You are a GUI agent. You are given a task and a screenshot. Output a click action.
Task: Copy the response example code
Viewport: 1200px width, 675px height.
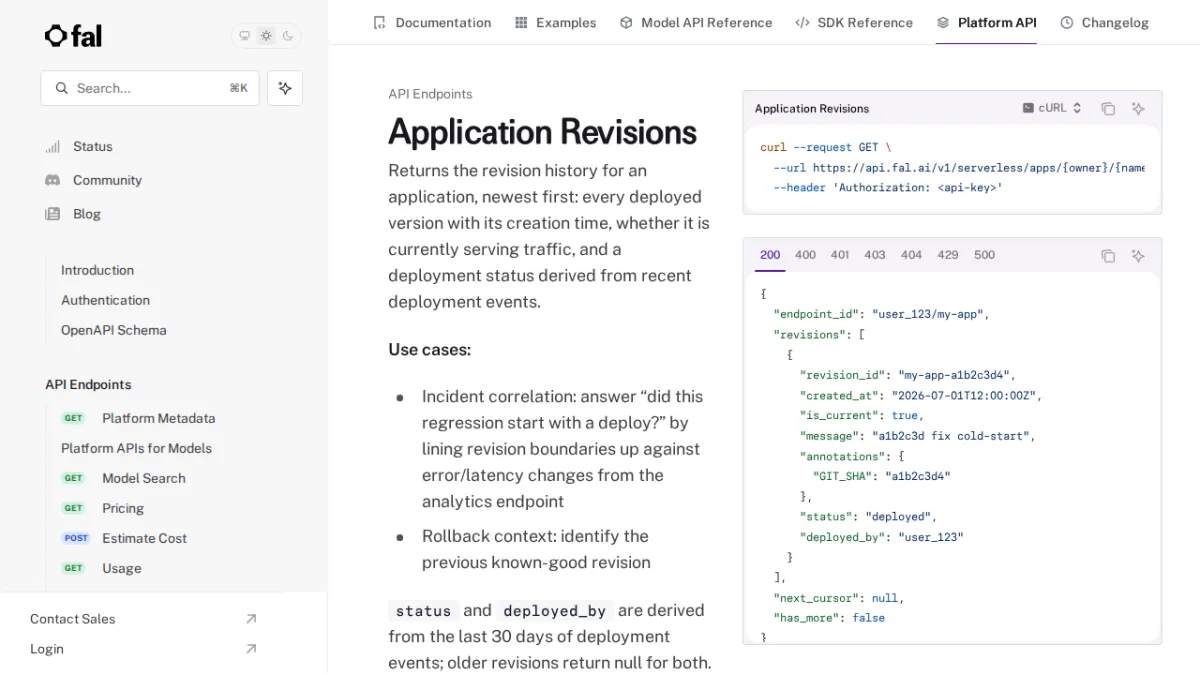1108,256
